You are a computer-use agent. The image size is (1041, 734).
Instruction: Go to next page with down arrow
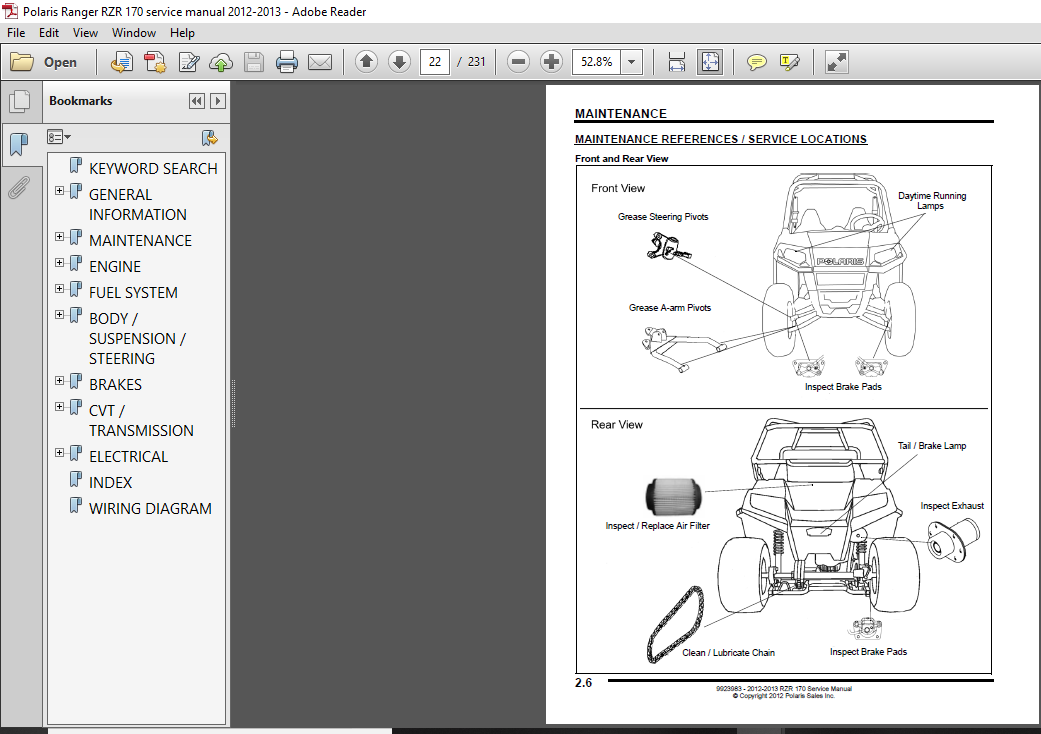click(399, 62)
